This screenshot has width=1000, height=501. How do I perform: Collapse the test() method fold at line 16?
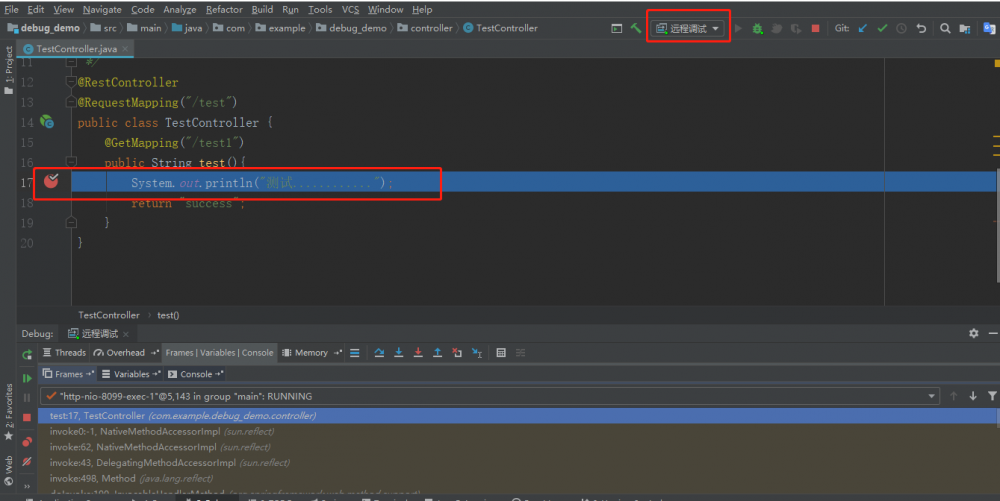71,163
